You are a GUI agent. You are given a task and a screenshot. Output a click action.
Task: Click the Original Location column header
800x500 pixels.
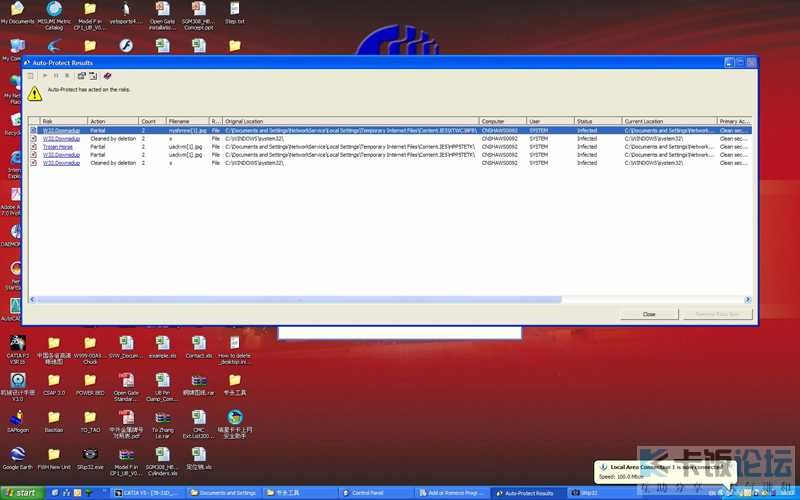click(350, 121)
